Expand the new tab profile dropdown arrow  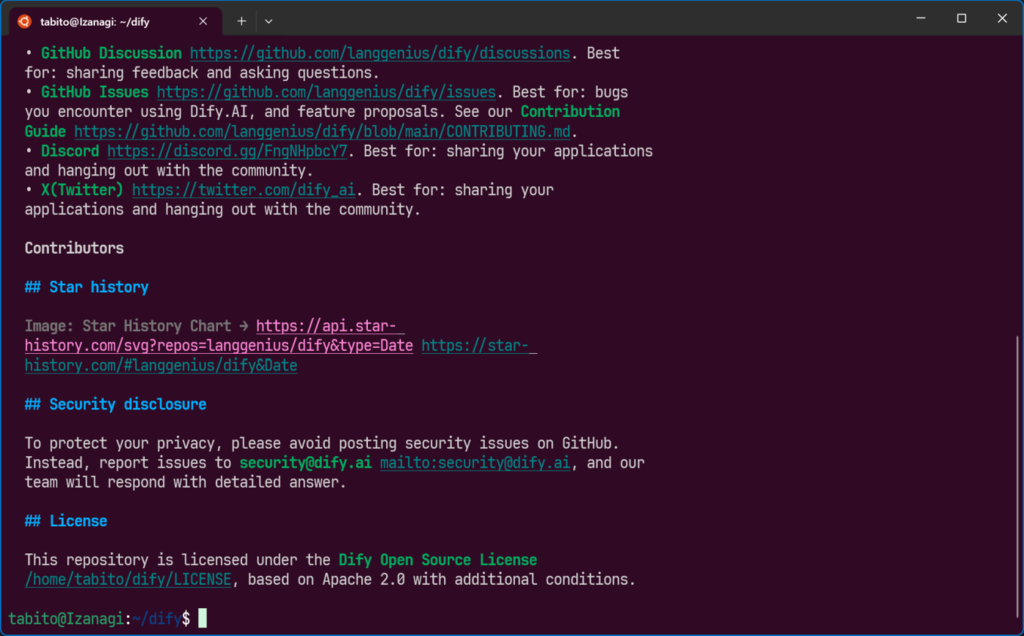point(268,22)
